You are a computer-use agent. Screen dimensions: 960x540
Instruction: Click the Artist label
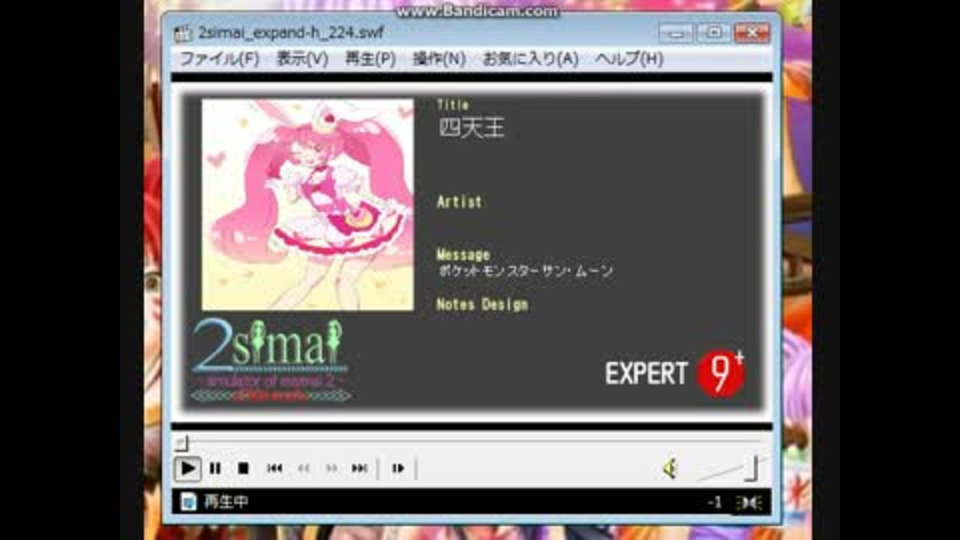pyautogui.click(x=459, y=202)
